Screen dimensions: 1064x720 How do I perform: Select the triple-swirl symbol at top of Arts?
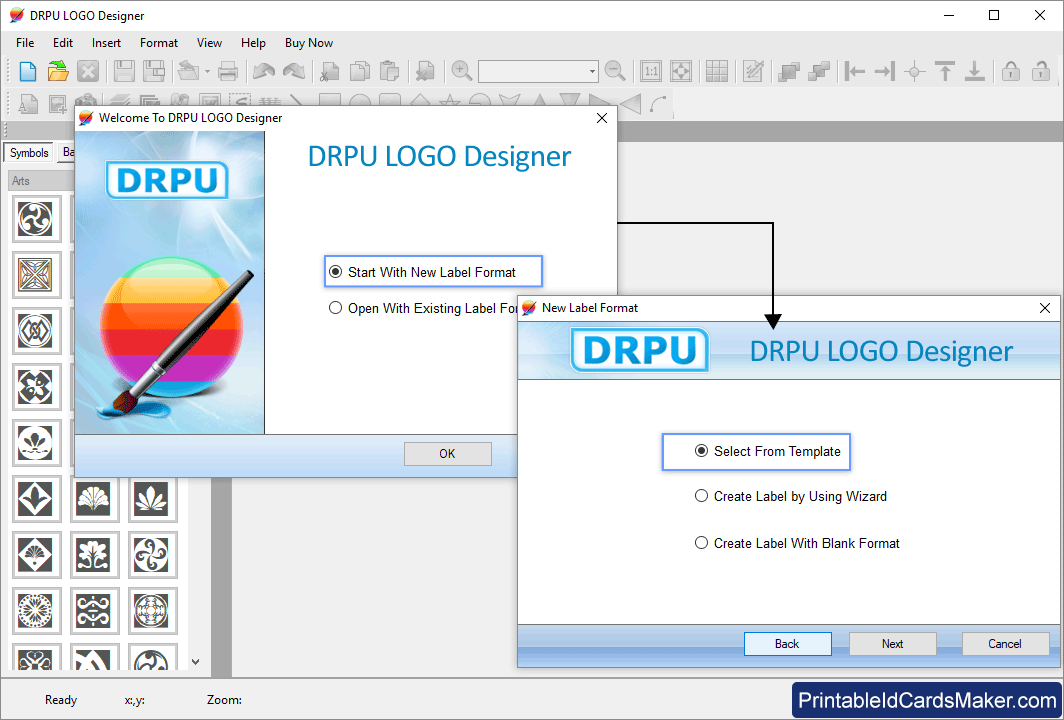(x=36, y=219)
